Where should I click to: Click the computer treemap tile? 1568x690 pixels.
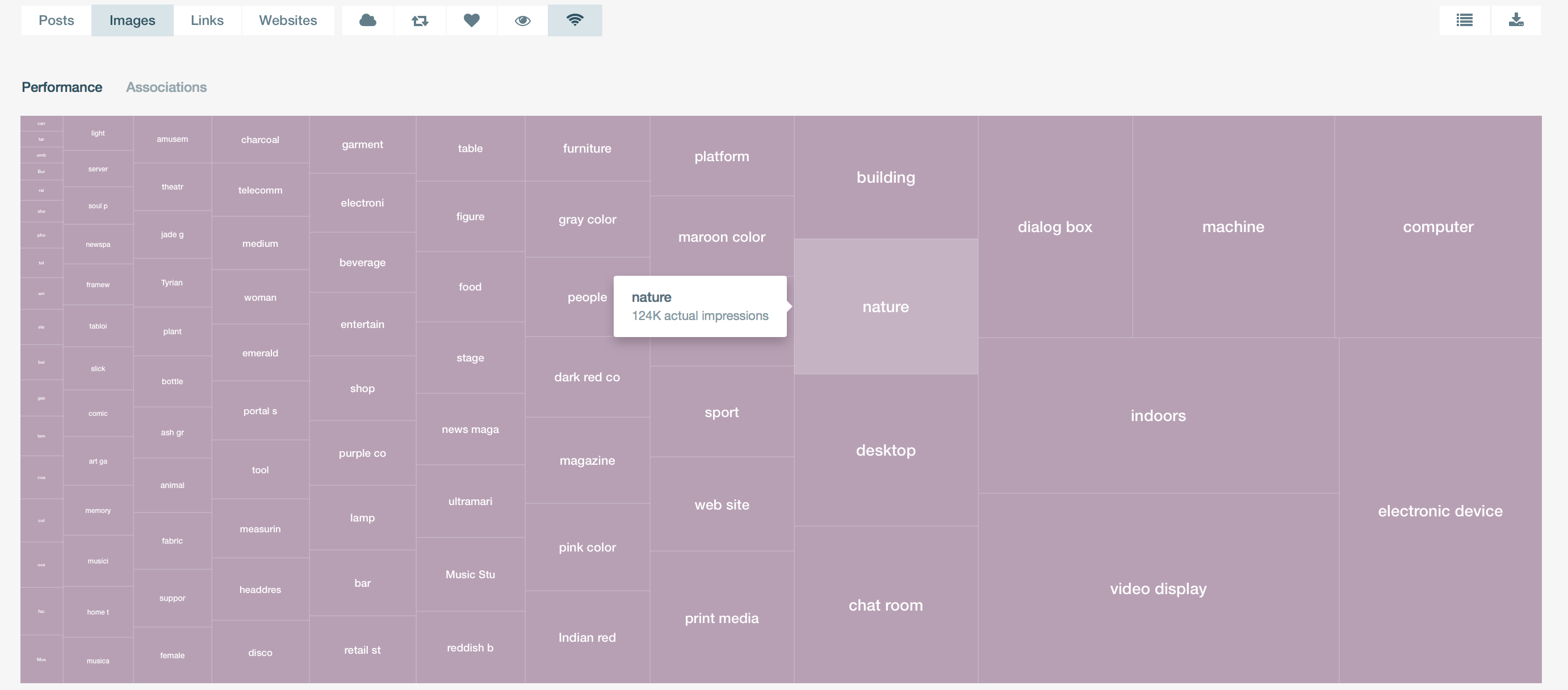[1438, 227]
